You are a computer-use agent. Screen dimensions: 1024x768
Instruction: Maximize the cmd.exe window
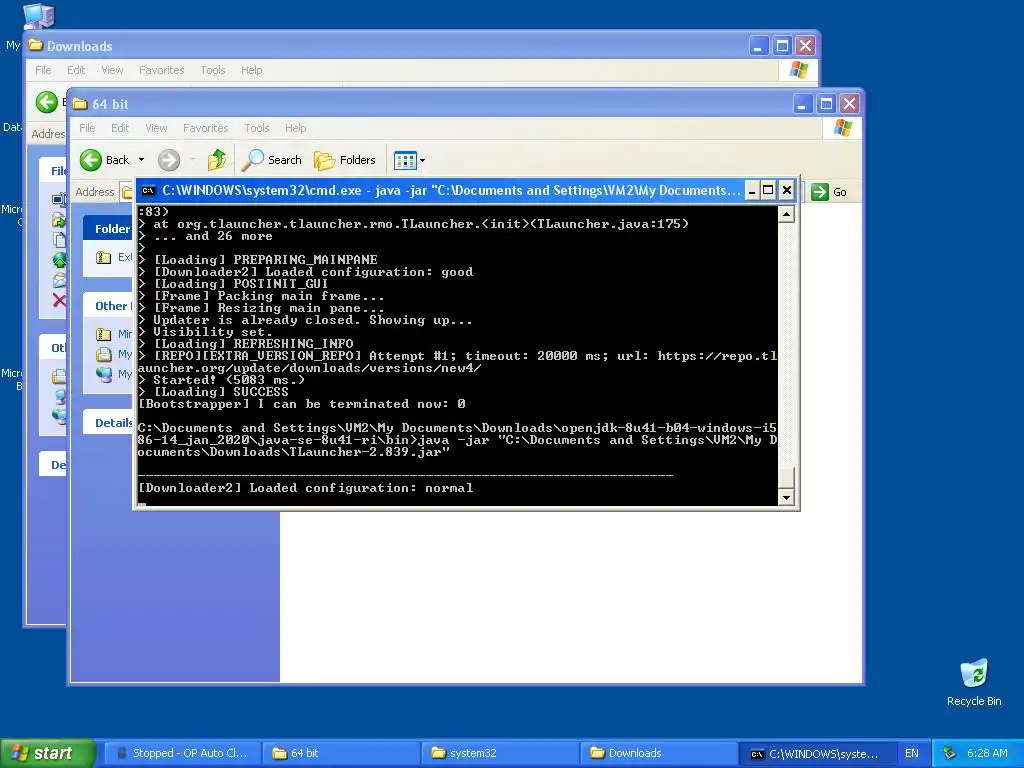[769, 191]
